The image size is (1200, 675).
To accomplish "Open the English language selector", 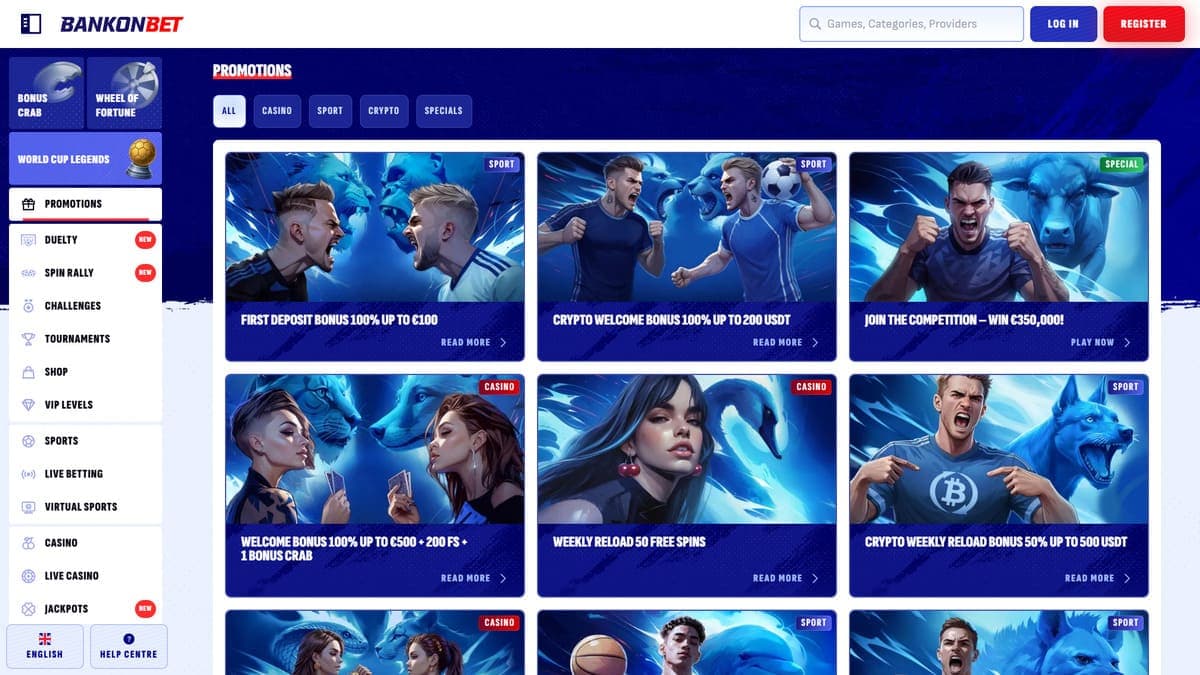I will [44, 646].
